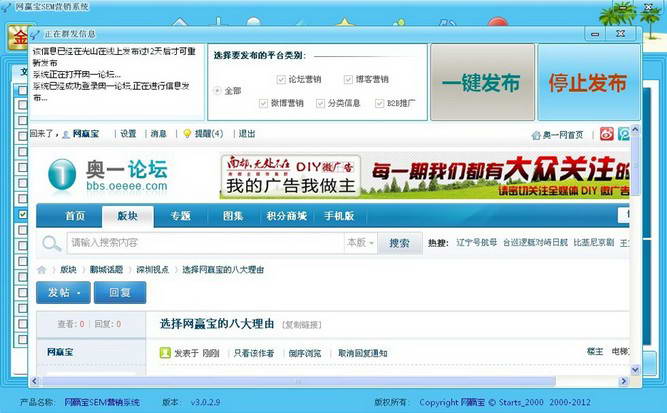Open author 网赢宝 in post sidebar
This screenshot has height=413, width=667.
(x=60, y=352)
